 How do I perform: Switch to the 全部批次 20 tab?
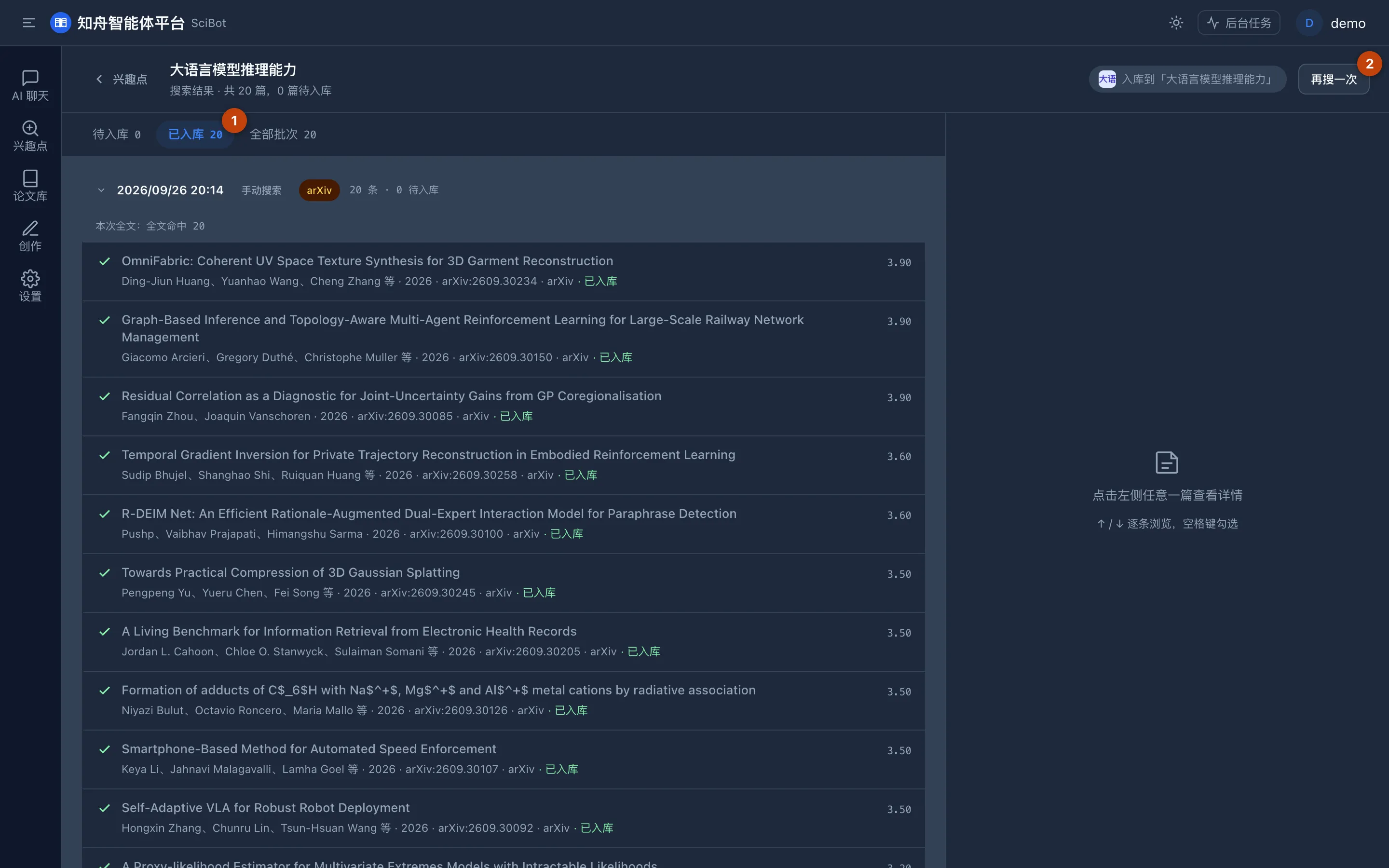(283, 135)
